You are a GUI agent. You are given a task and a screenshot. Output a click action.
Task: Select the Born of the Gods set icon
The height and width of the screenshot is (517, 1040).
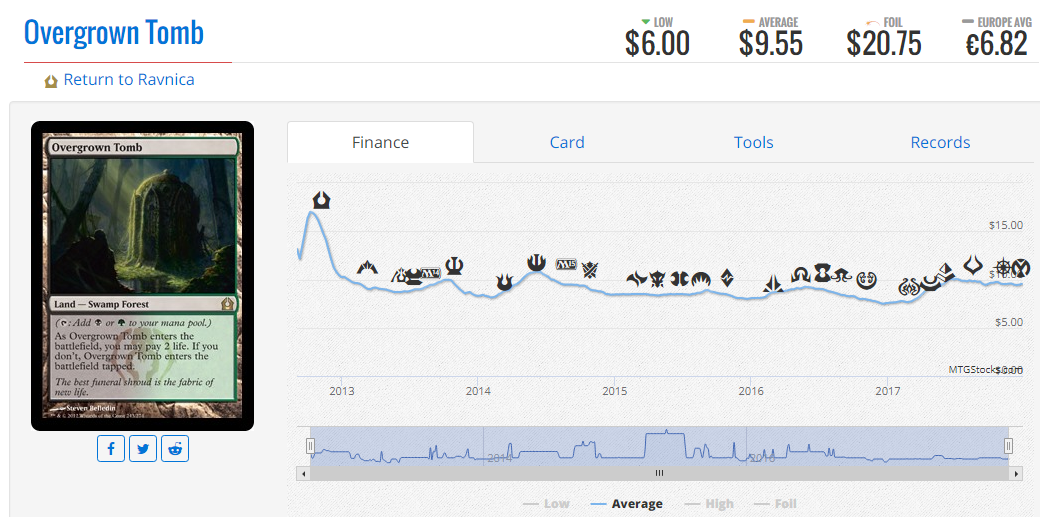click(x=504, y=282)
